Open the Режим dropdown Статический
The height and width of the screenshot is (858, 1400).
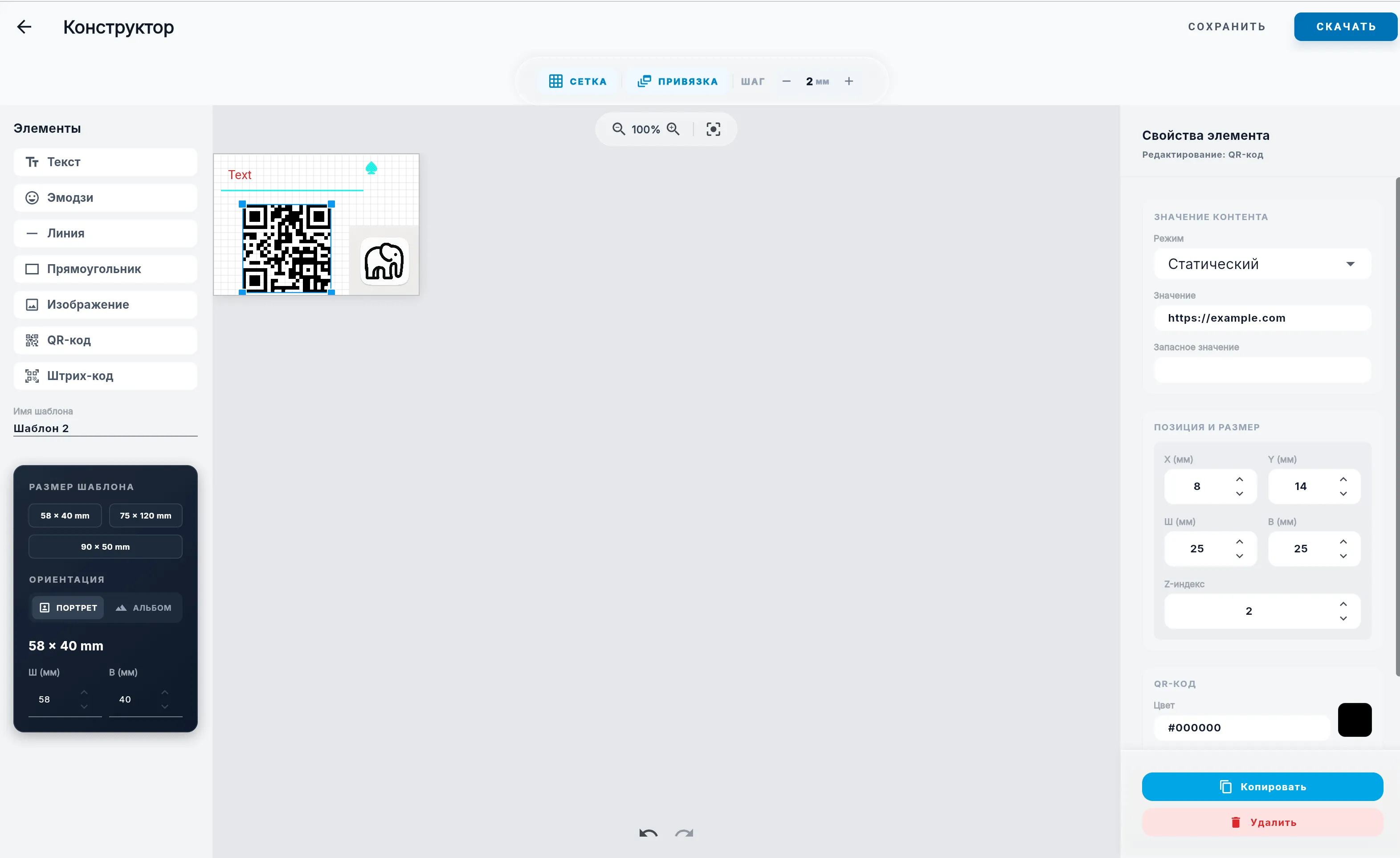[x=1262, y=264]
